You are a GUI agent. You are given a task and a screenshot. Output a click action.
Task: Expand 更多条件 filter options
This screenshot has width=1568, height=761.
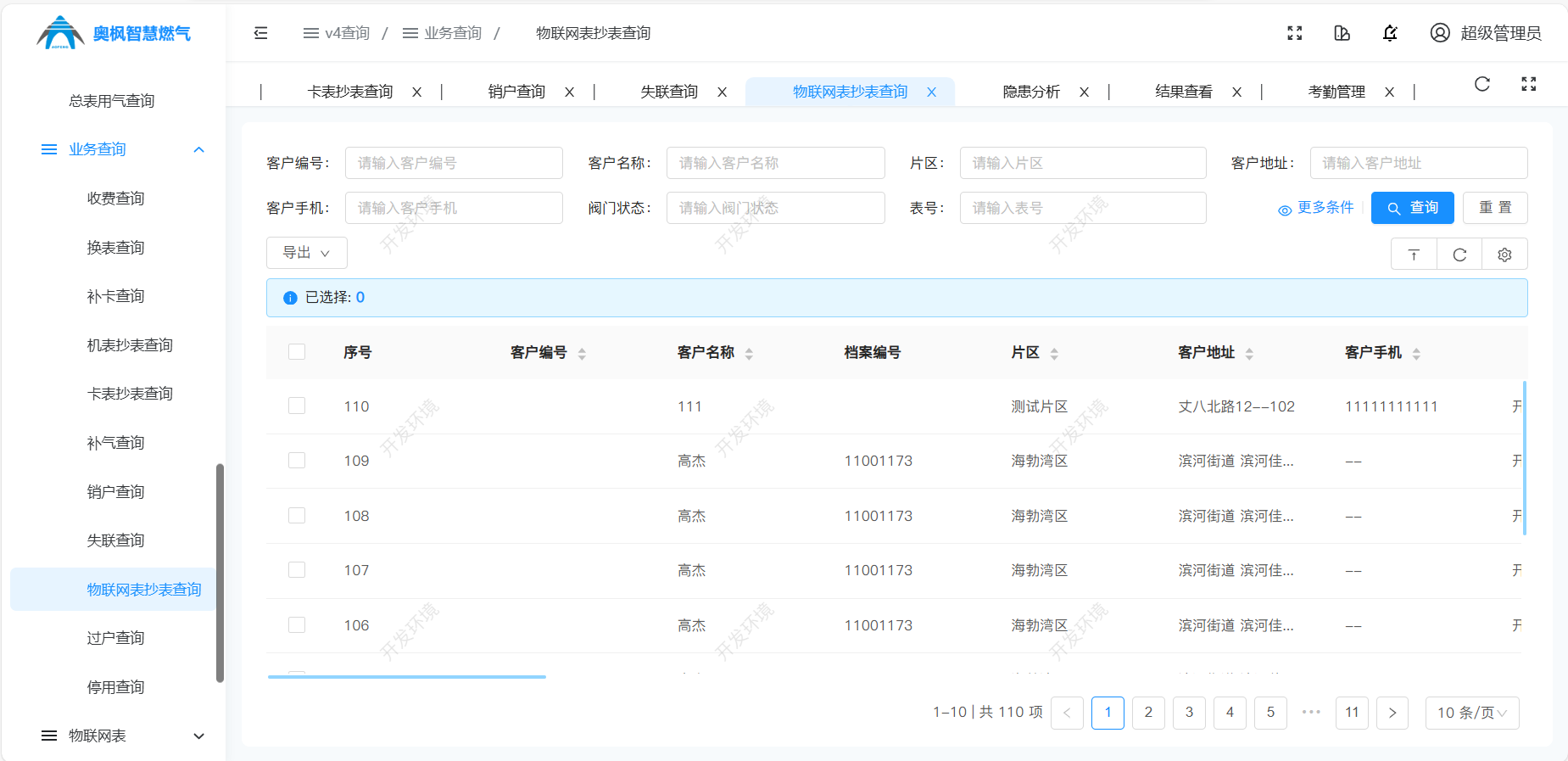1316,208
